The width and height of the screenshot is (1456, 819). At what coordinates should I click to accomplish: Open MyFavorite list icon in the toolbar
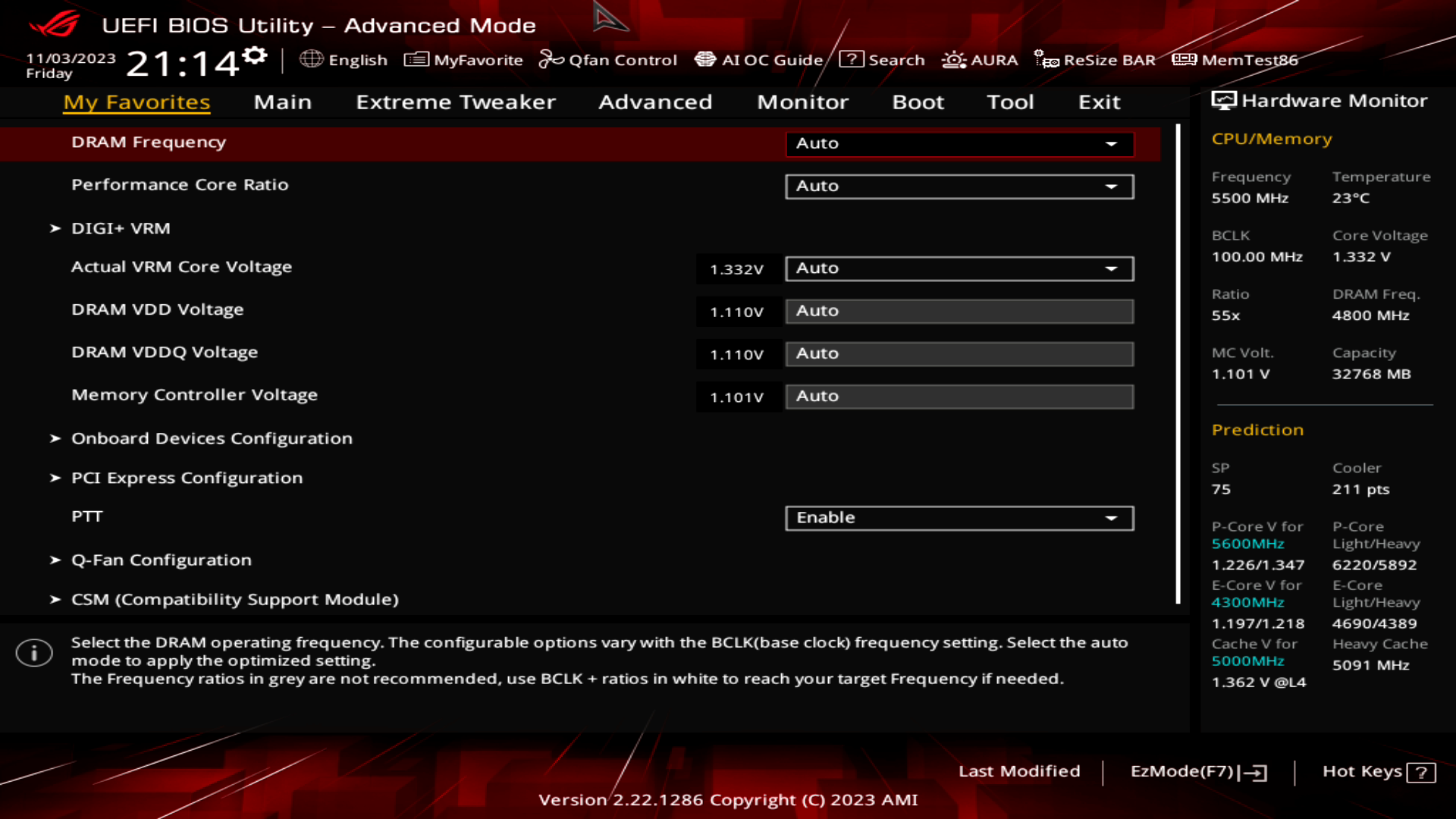[416, 59]
